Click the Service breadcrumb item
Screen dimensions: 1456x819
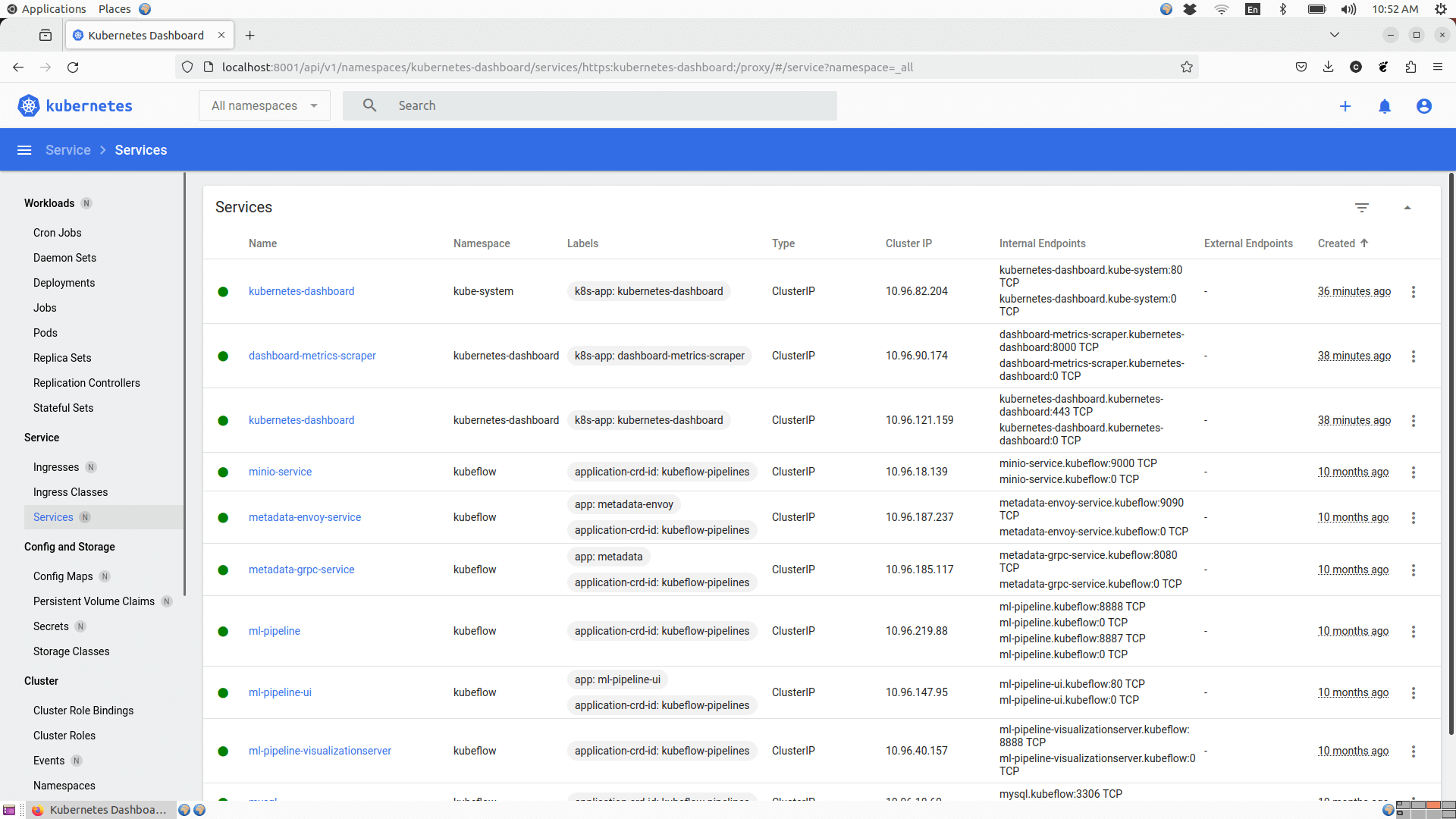(67, 149)
